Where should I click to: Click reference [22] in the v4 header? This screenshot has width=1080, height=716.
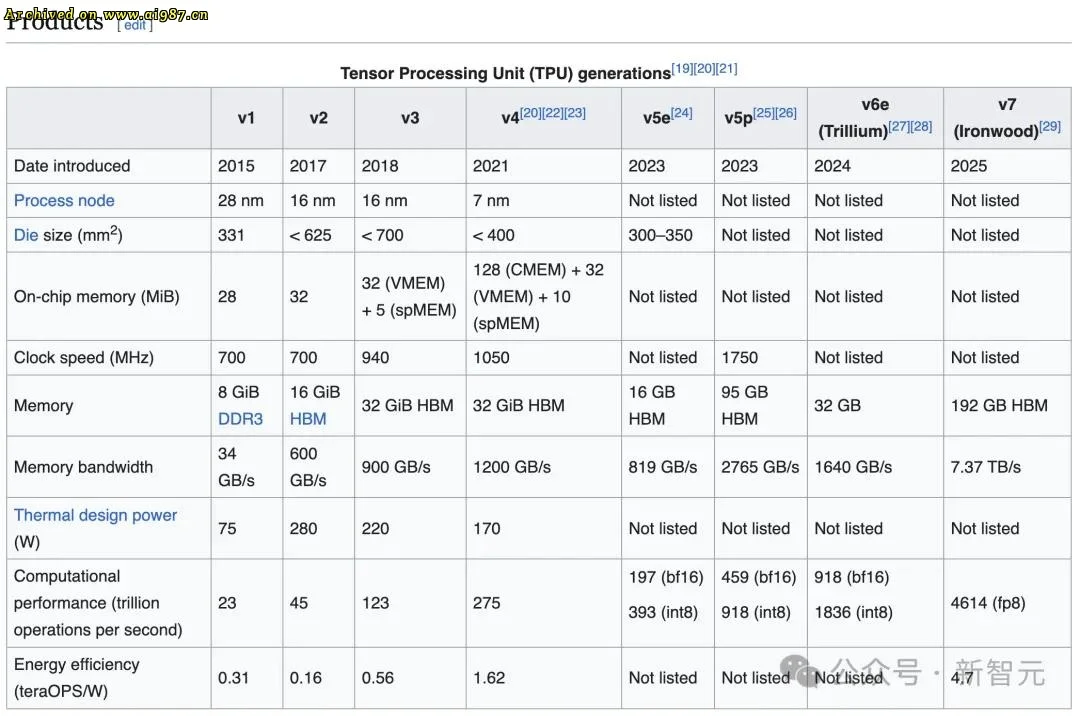click(551, 112)
